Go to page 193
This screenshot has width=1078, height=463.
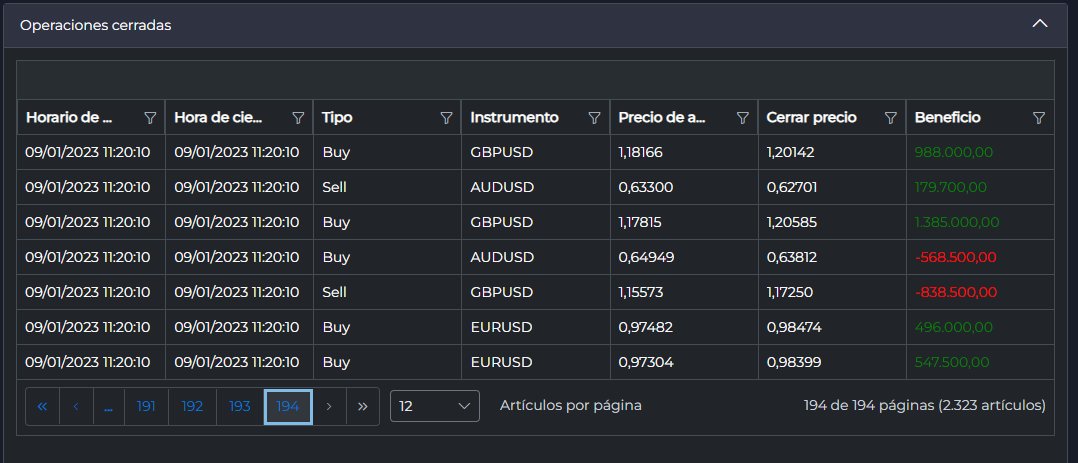(240, 407)
